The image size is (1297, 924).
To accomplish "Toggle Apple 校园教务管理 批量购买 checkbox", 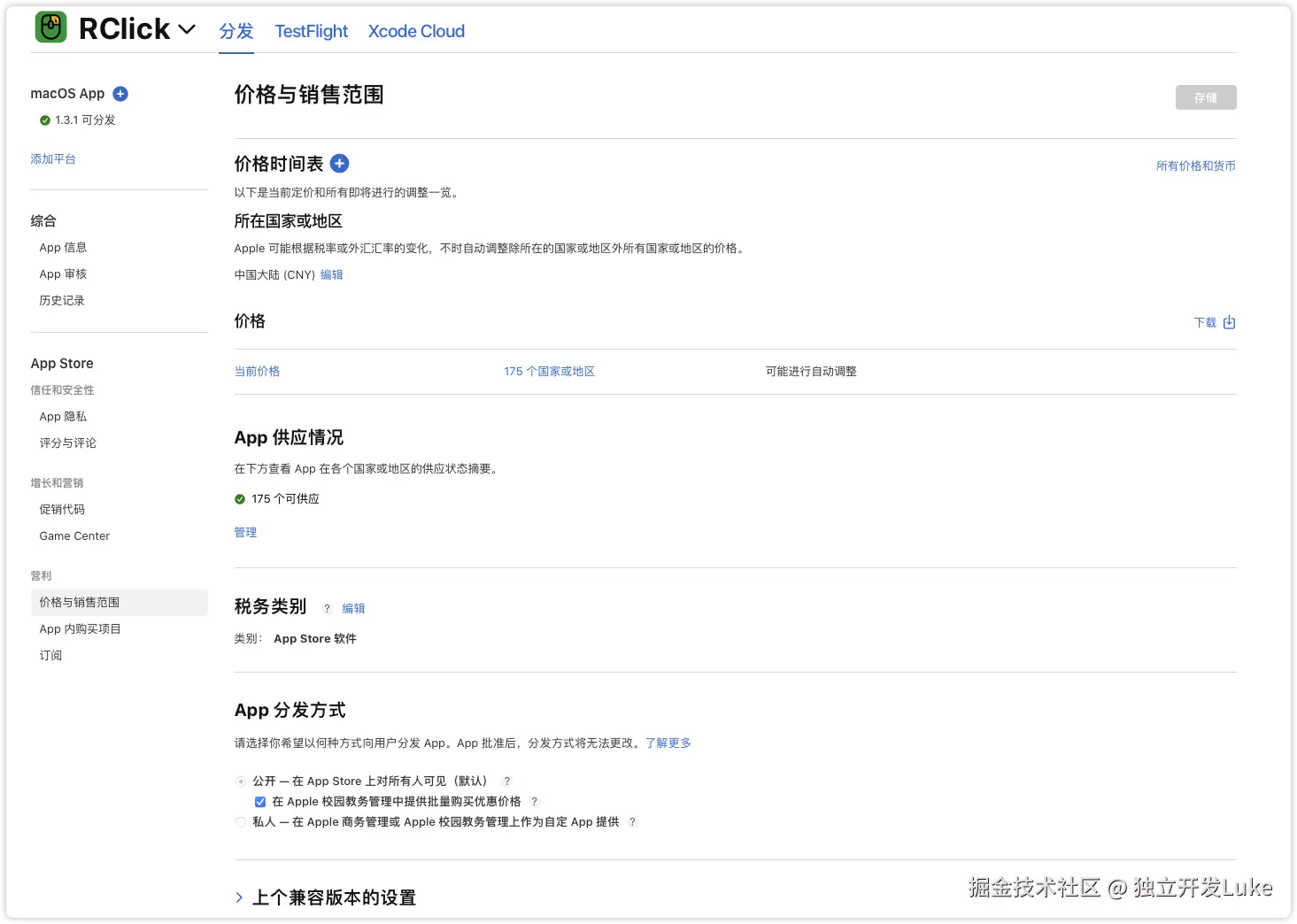I will tap(260, 802).
